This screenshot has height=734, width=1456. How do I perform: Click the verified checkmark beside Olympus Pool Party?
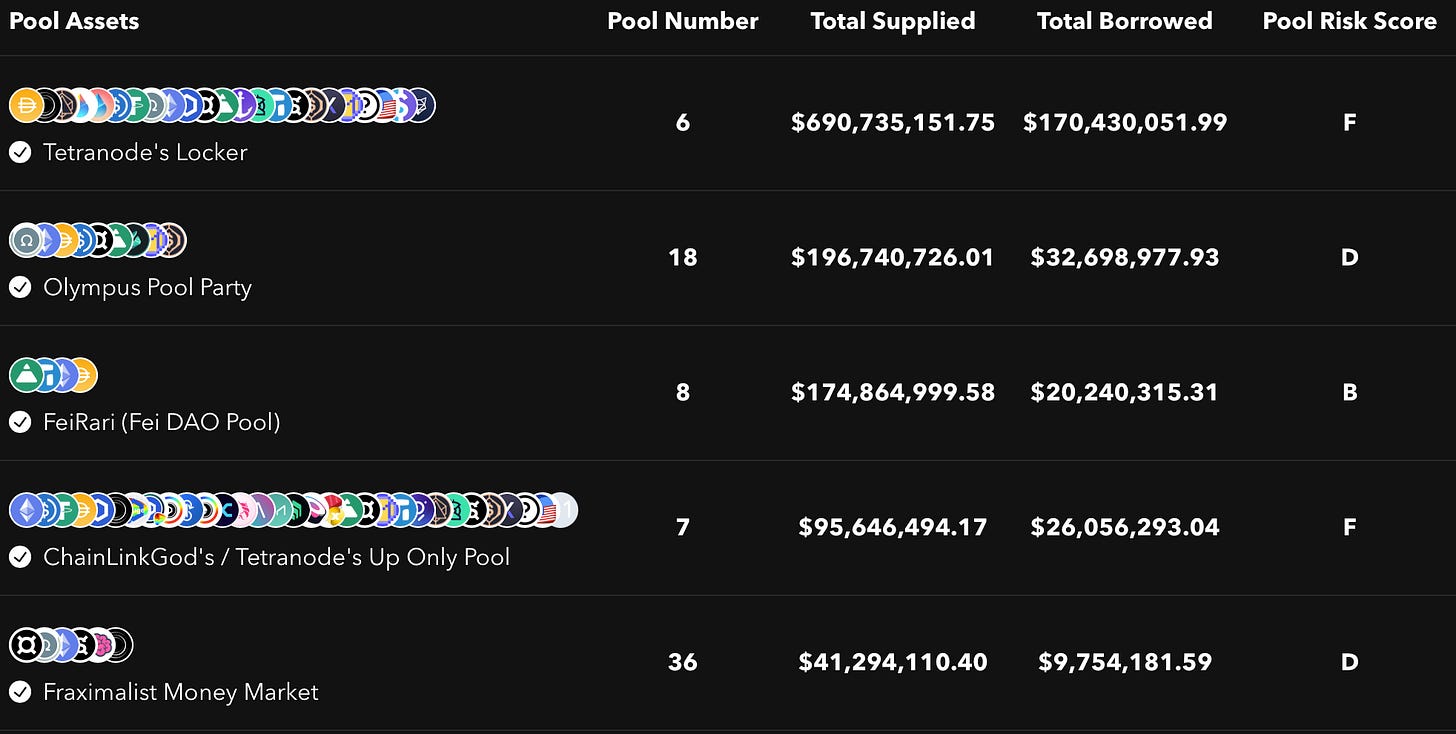point(20,287)
